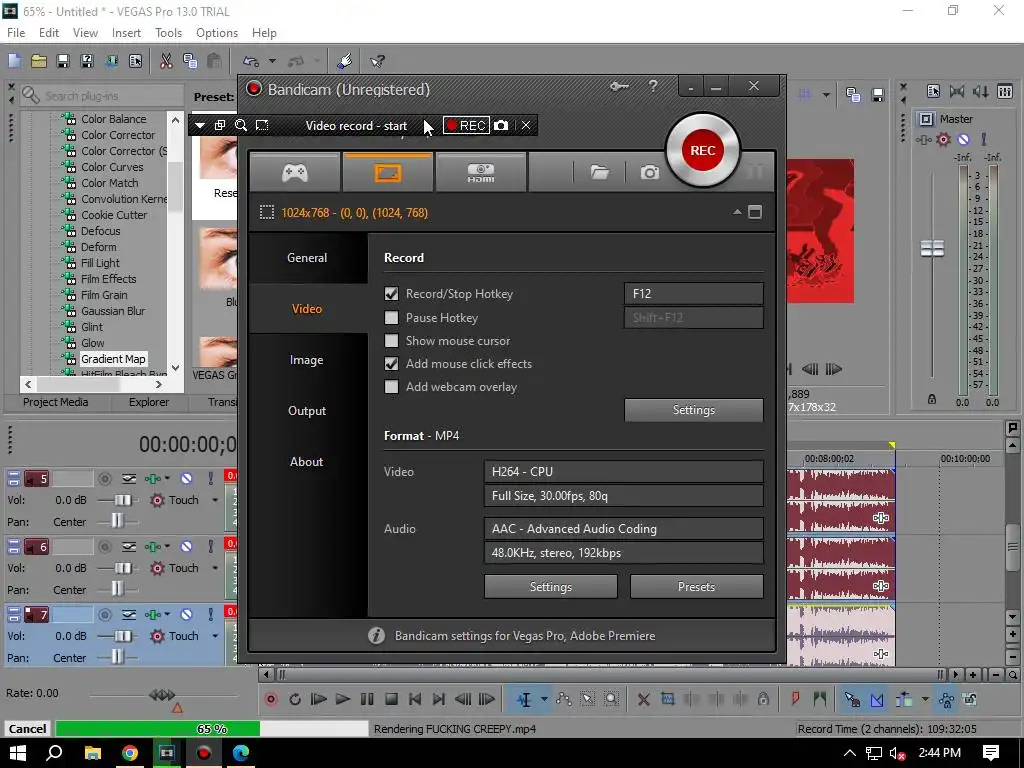Open overlay bar dropdown triangle menu
The height and width of the screenshot is (768, 1024).
point(200,125)
